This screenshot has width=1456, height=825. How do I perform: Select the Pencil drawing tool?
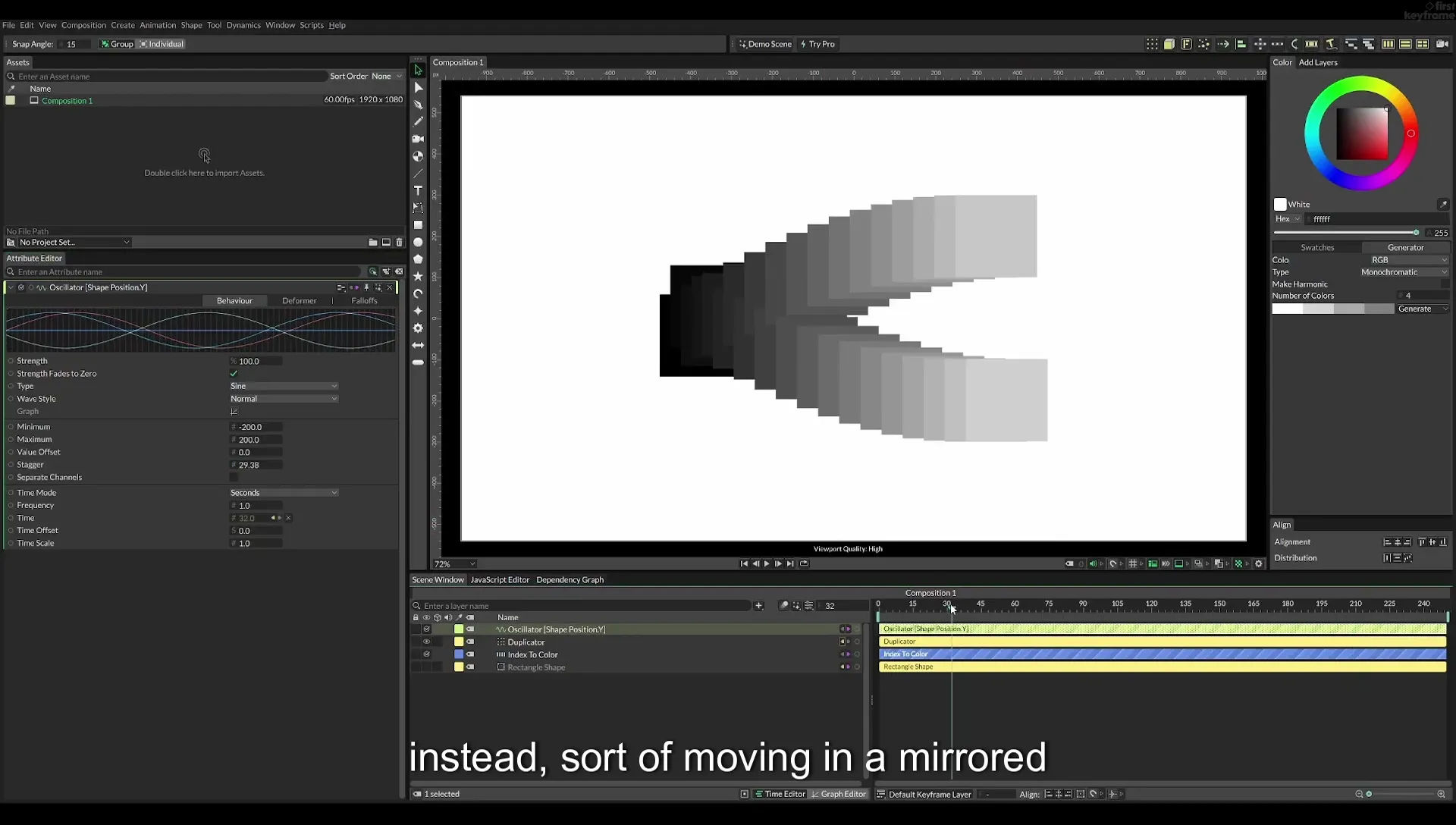pos(418,121)
